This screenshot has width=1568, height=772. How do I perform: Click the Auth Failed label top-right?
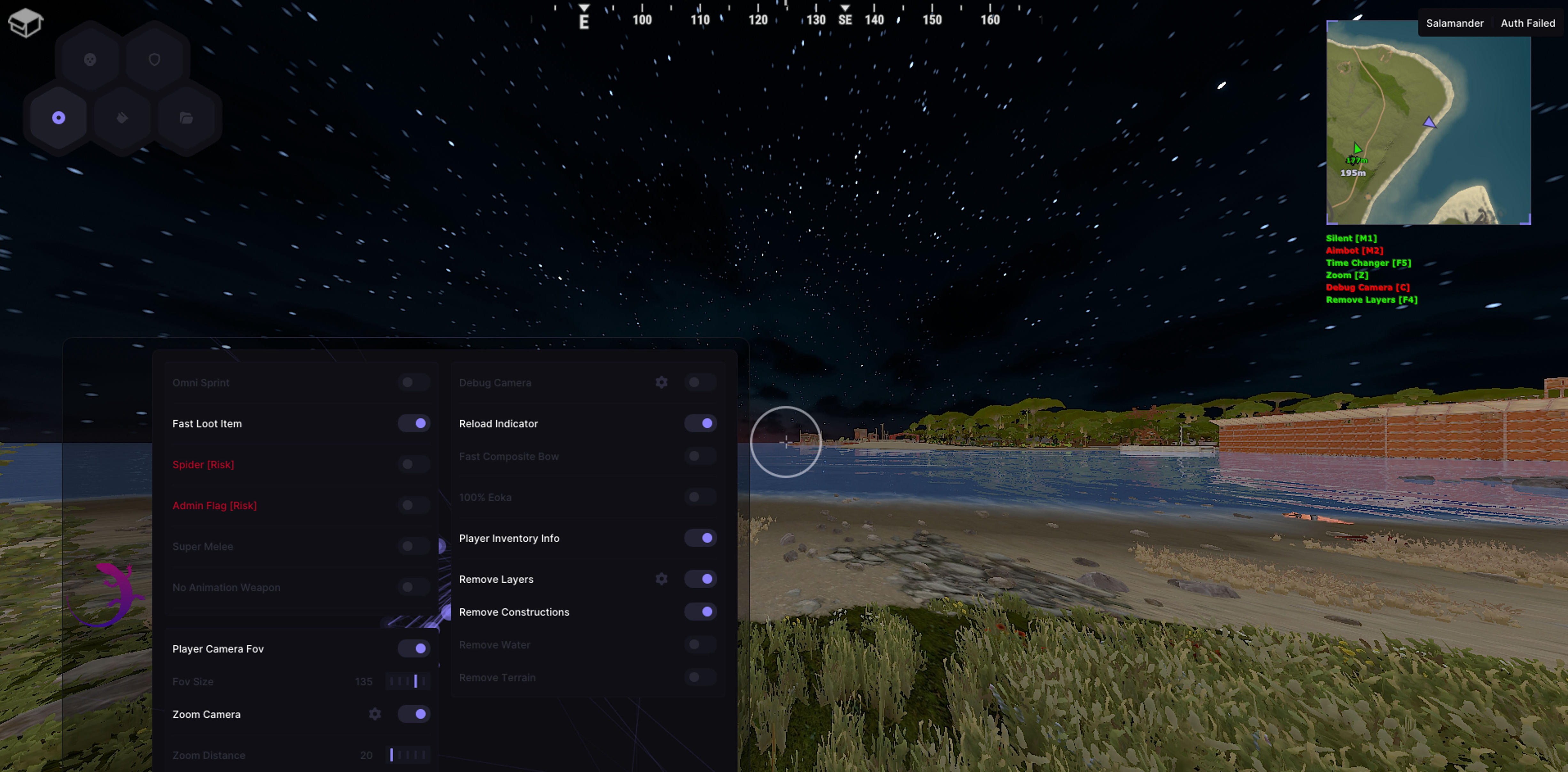(x=1528, y=23)
